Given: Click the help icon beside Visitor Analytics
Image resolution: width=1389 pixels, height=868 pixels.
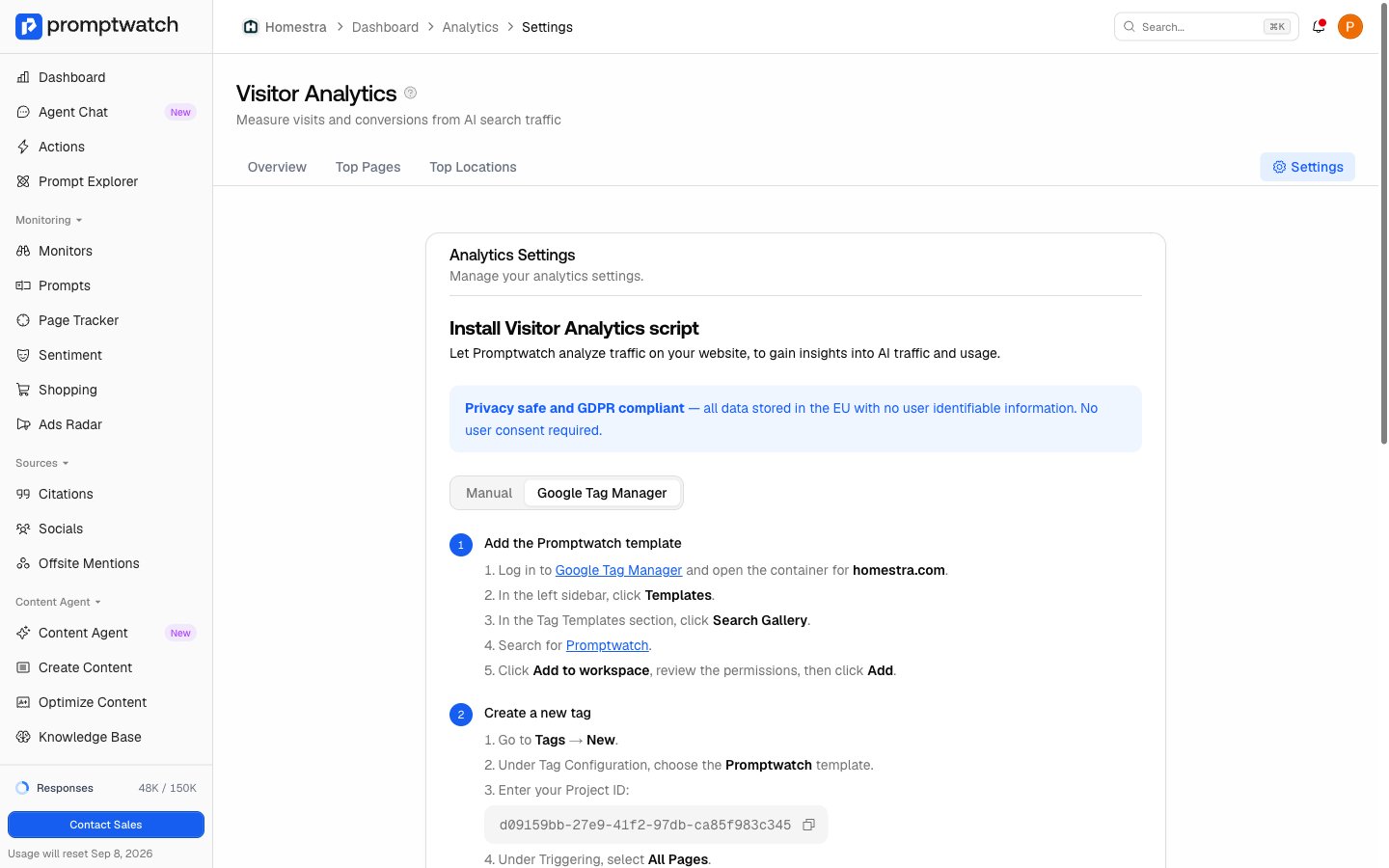Looking at the screenshot, I should click(410, 93).
